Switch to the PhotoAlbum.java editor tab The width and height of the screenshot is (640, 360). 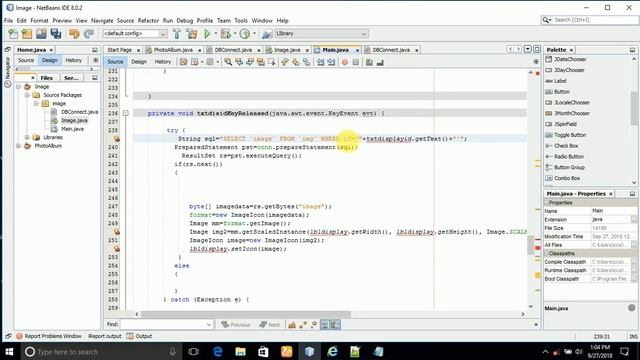173,50
